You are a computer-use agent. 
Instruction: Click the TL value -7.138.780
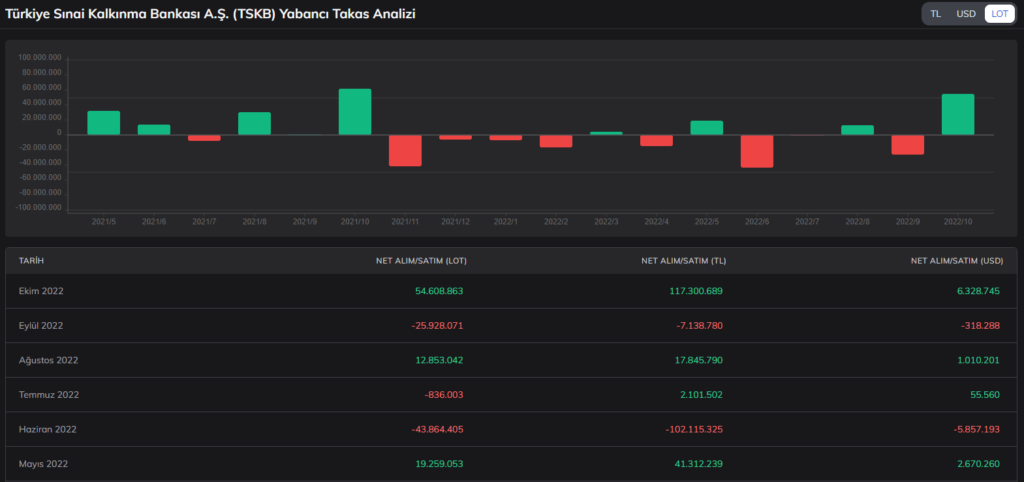699,325
